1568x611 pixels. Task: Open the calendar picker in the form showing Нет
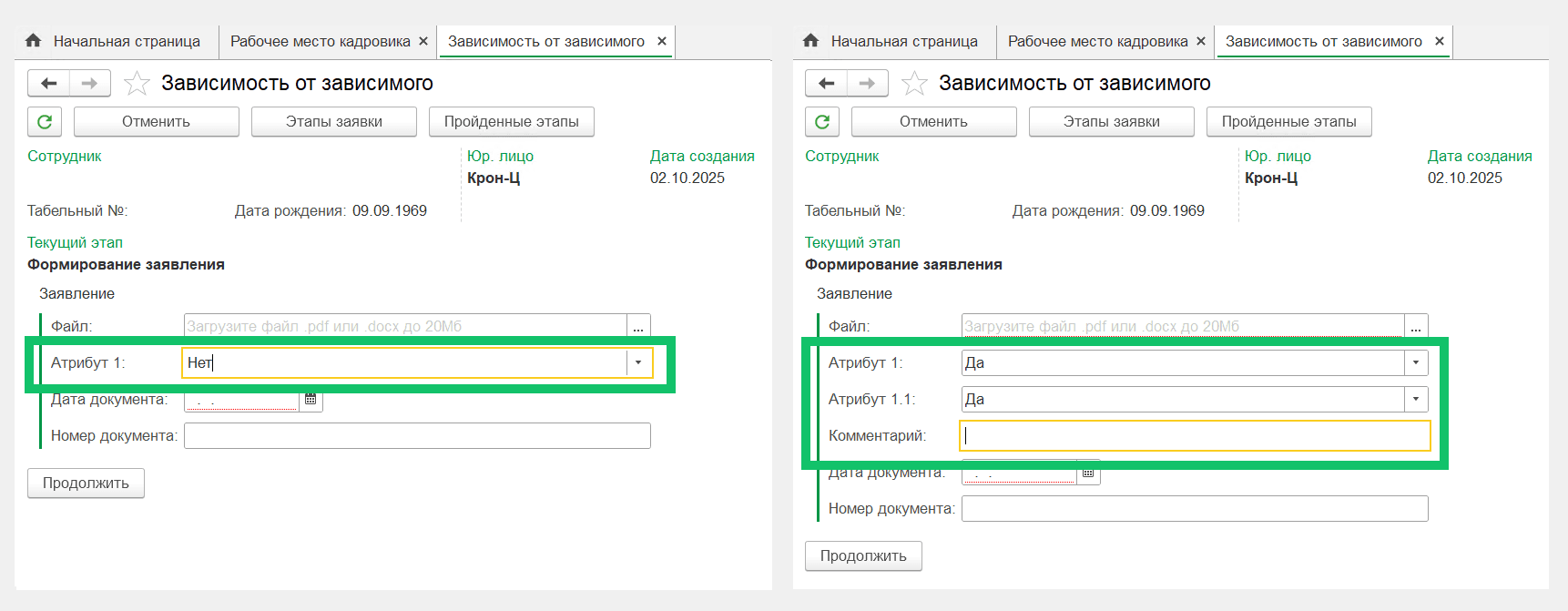point(311,399)
